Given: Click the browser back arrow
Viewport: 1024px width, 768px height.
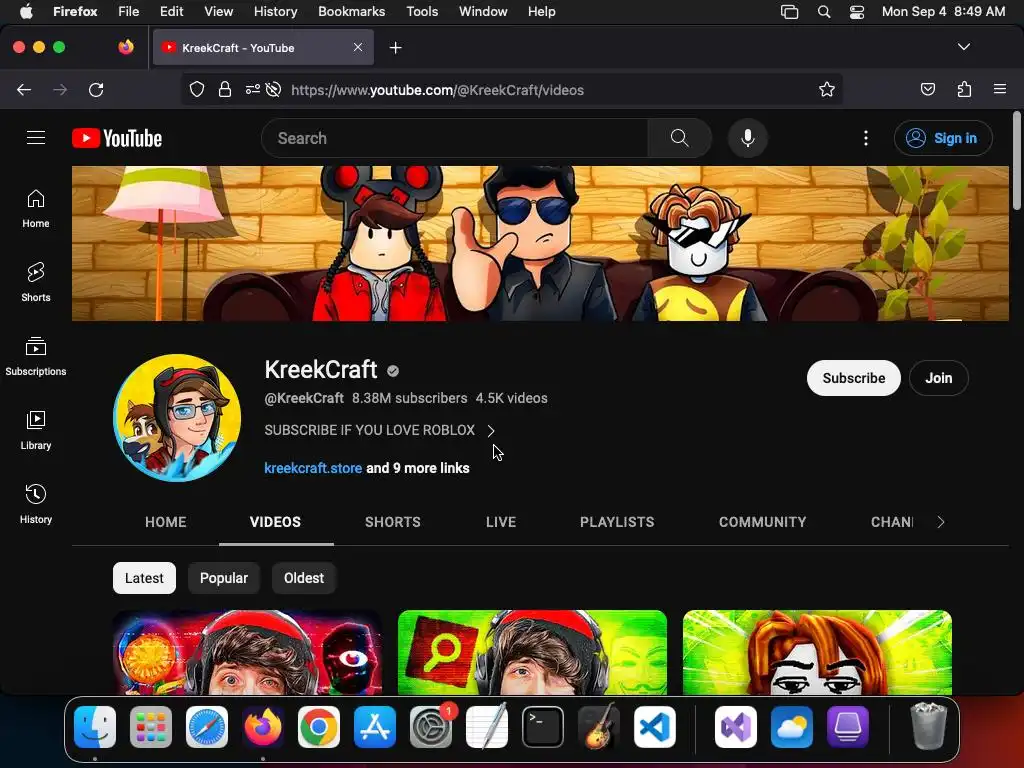Looking at the screenshot, I should [24, 90].
